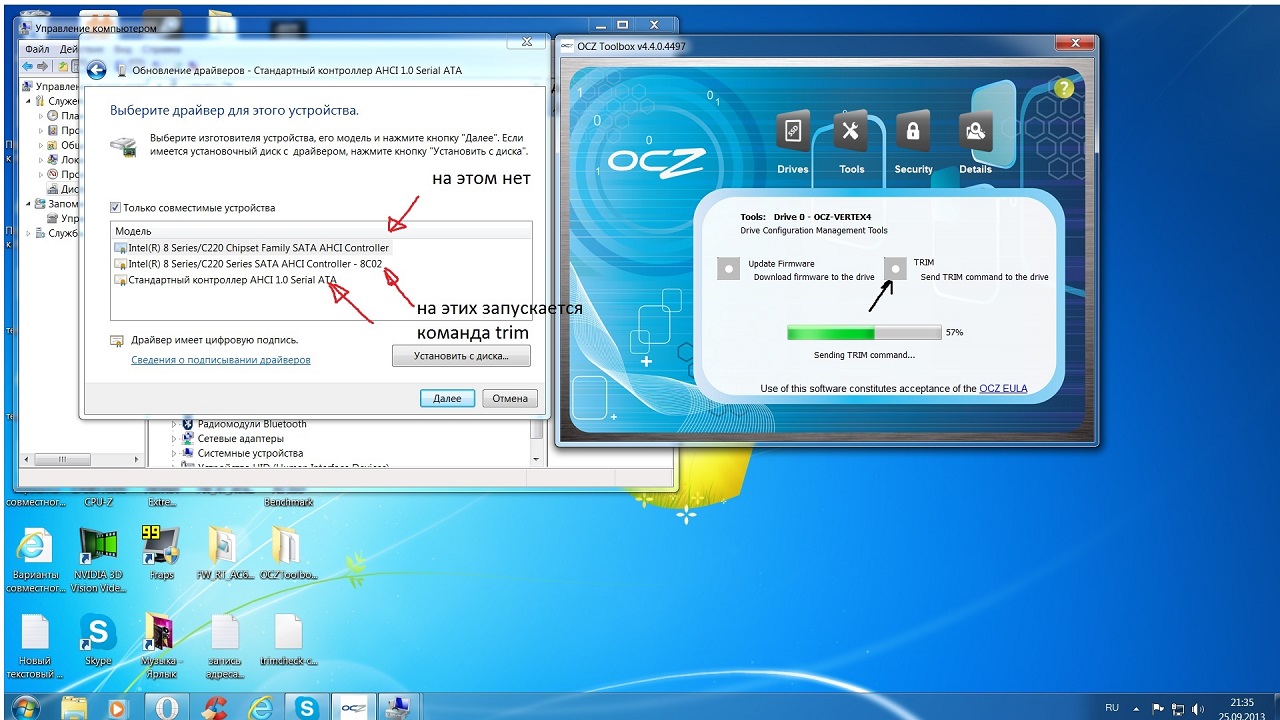The height and width of the screenshot is (720, 1280).
Task: Select Радиомодули Bluetooth in device list
Action: (x=252, y=424)
